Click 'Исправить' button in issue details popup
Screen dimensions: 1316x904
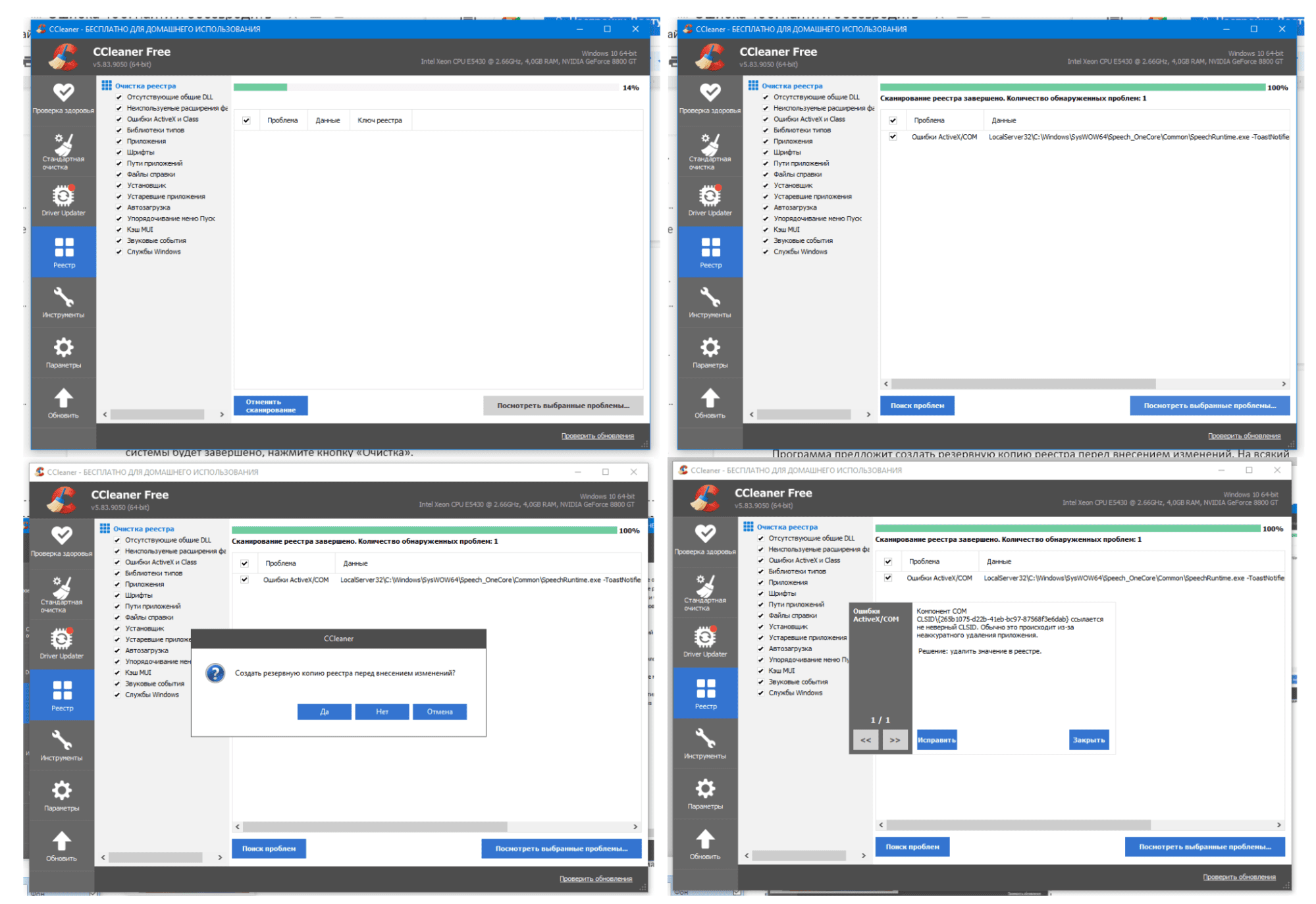click(x=937, y=740)
